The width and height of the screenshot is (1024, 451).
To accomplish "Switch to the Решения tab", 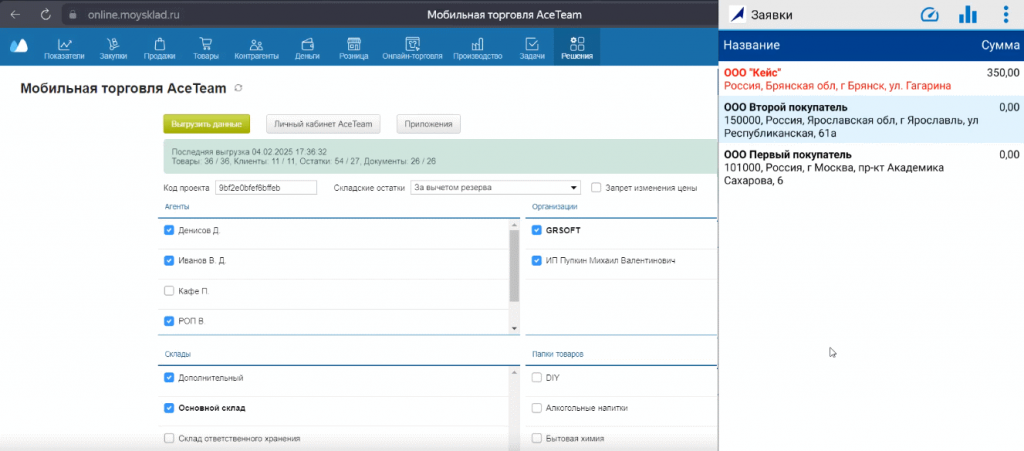I will click(576, 48).
